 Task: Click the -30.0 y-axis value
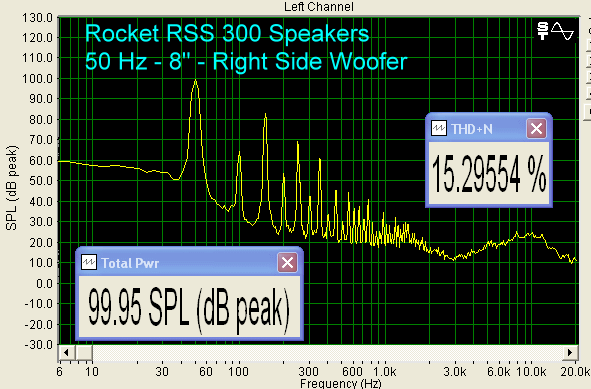38,345
